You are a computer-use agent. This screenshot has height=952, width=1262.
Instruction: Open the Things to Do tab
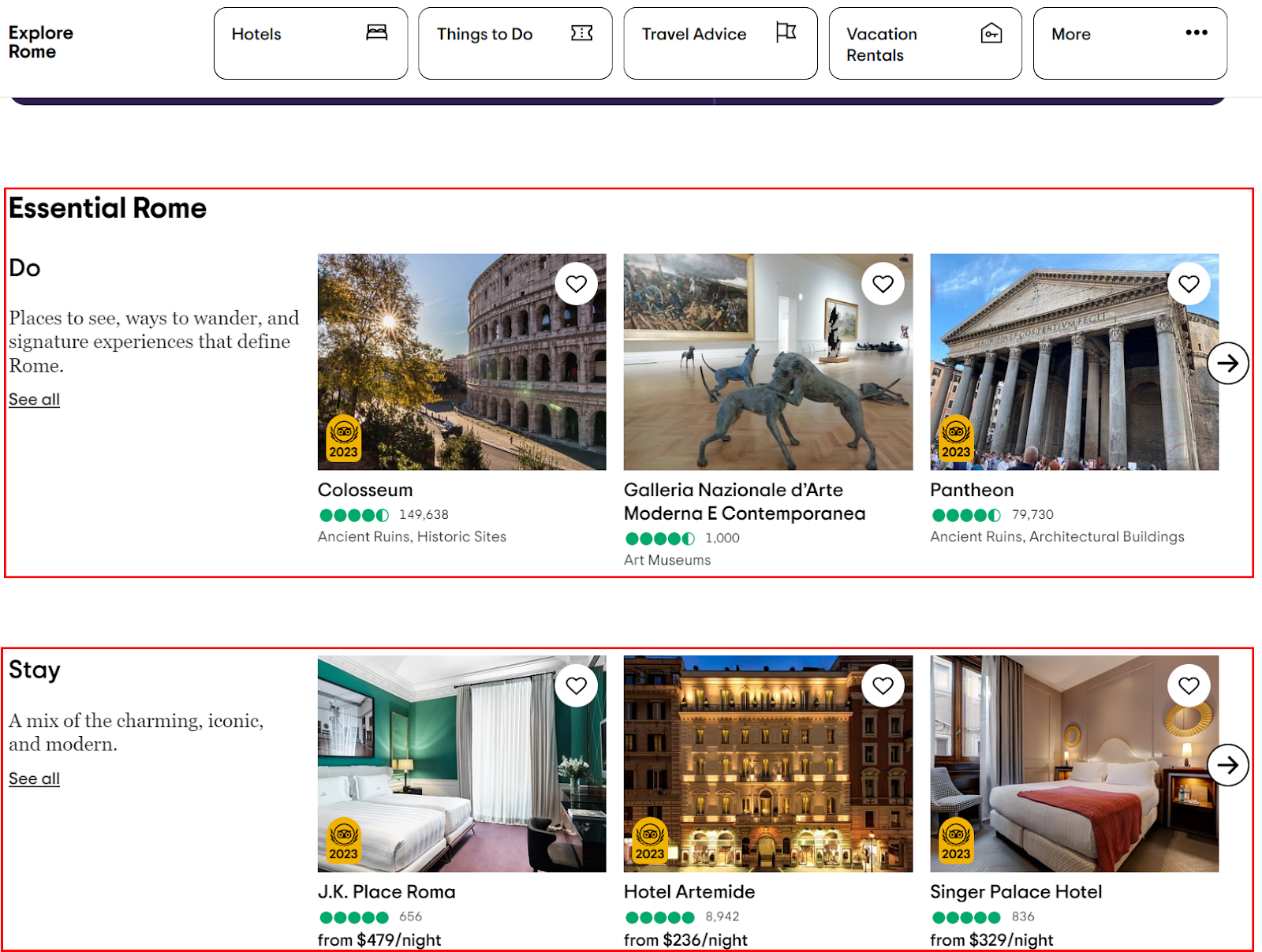click(x=515, y=43)
